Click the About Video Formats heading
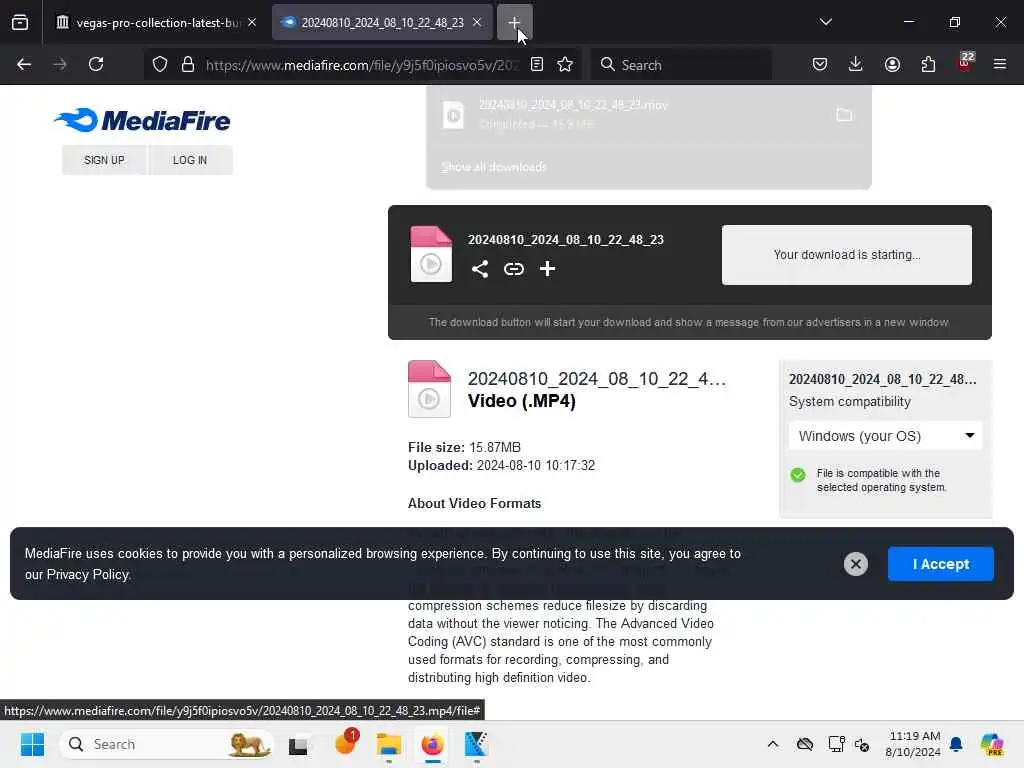1024x768 pixels. (474, 504)
